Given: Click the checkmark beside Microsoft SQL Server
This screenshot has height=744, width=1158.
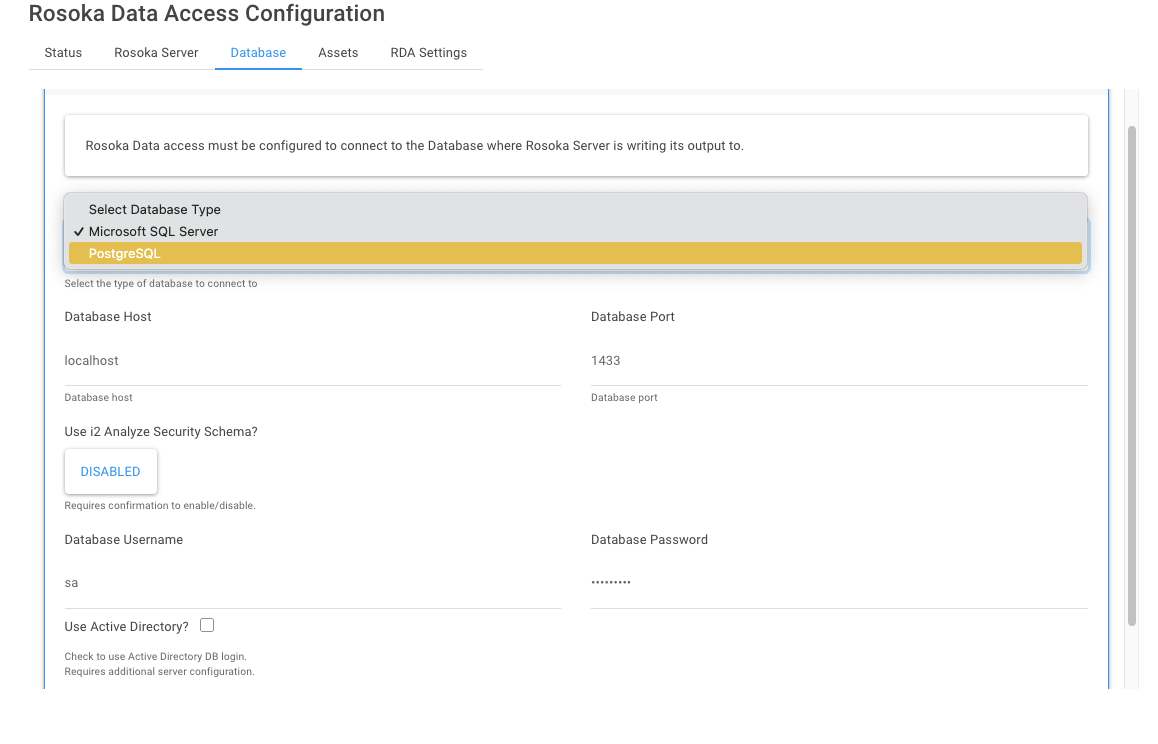Looking at the screenshot, I should (78, 231).
